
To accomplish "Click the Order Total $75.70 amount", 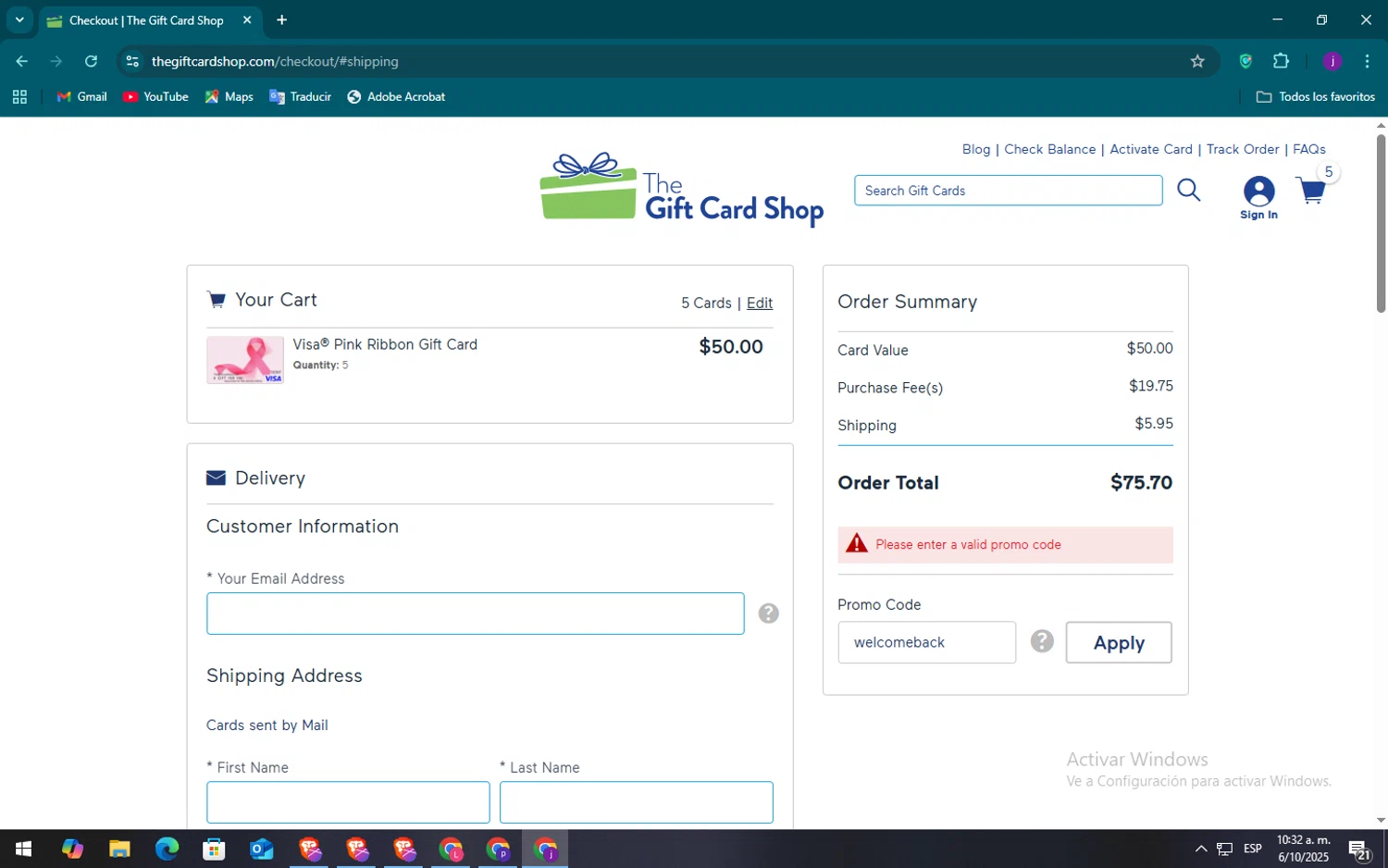I will click(x=1141, y=482).
